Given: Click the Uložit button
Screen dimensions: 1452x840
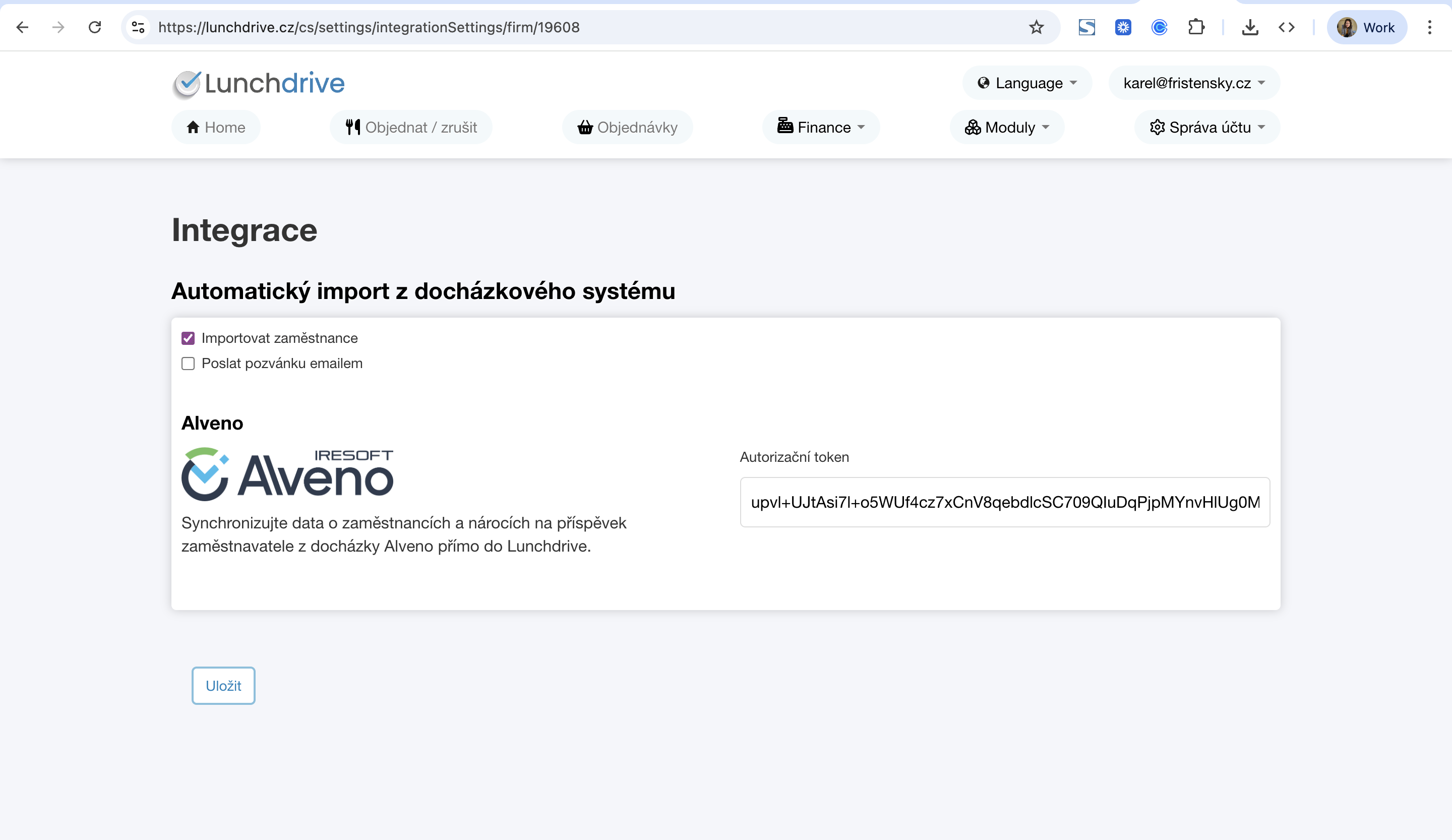Looking at the screenshot, I should click(x=223, y=686).
